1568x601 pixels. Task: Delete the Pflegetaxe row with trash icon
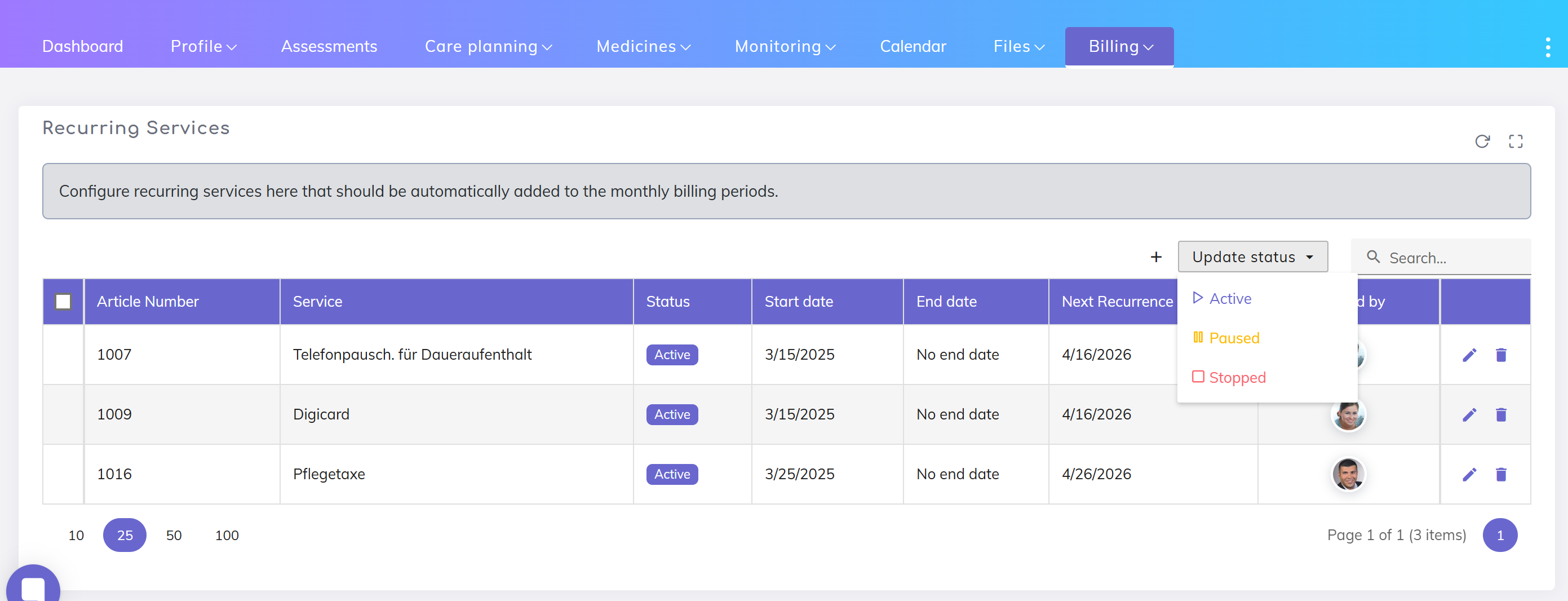1500,474
